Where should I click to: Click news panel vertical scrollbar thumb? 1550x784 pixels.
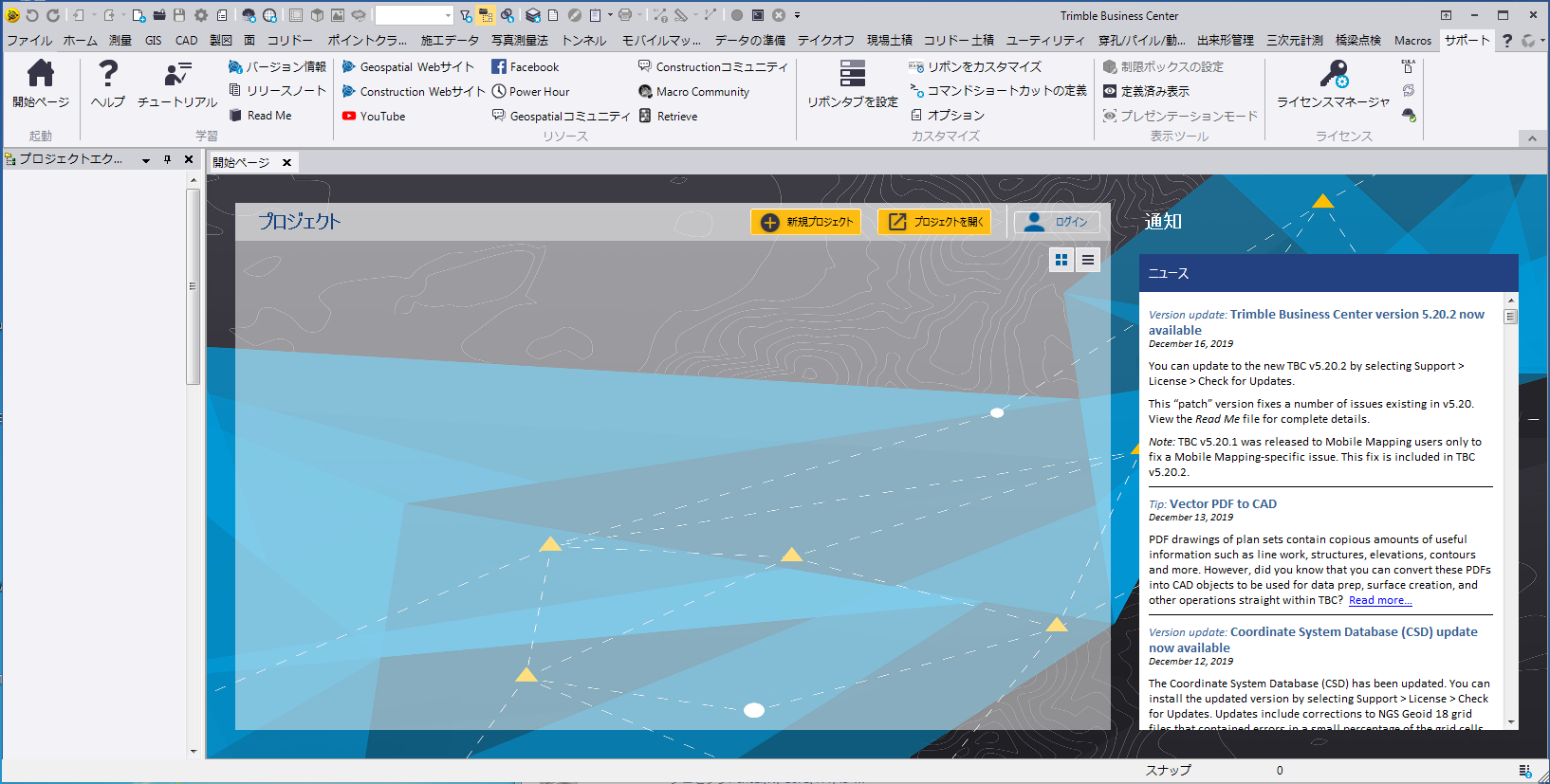click(1510, 317)
